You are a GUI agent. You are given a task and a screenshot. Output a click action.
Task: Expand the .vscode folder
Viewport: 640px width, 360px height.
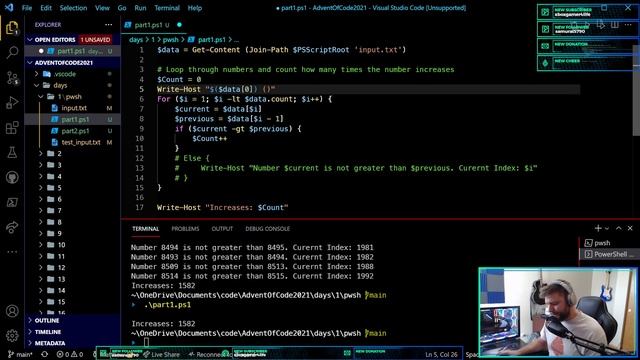coord(73,74)
